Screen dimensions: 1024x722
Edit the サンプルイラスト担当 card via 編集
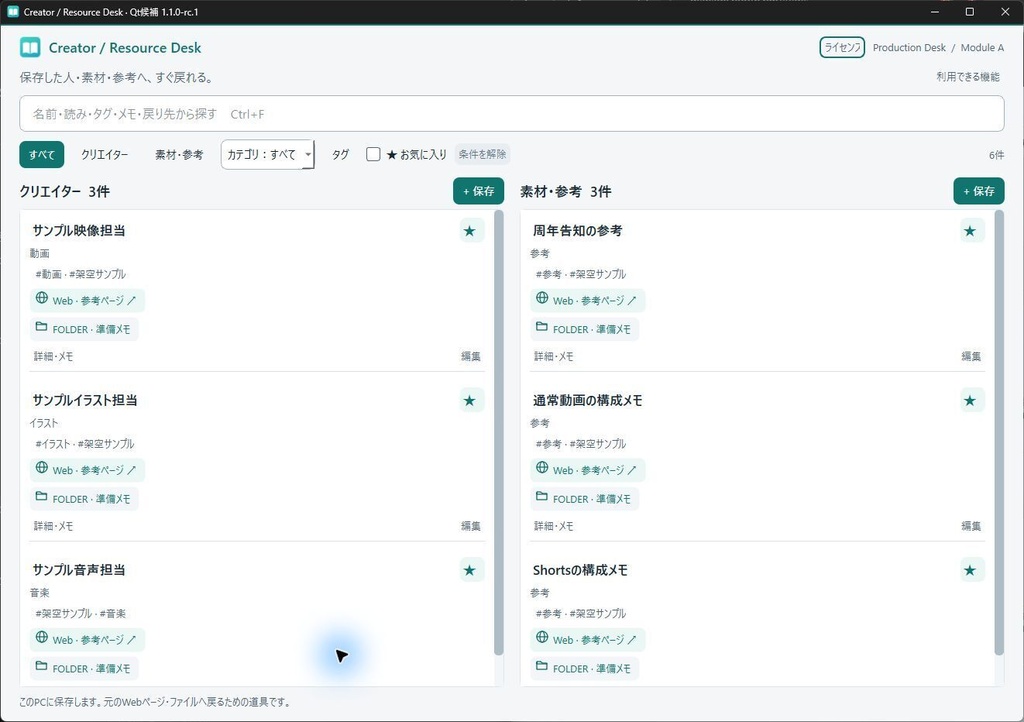coord(471,526)
